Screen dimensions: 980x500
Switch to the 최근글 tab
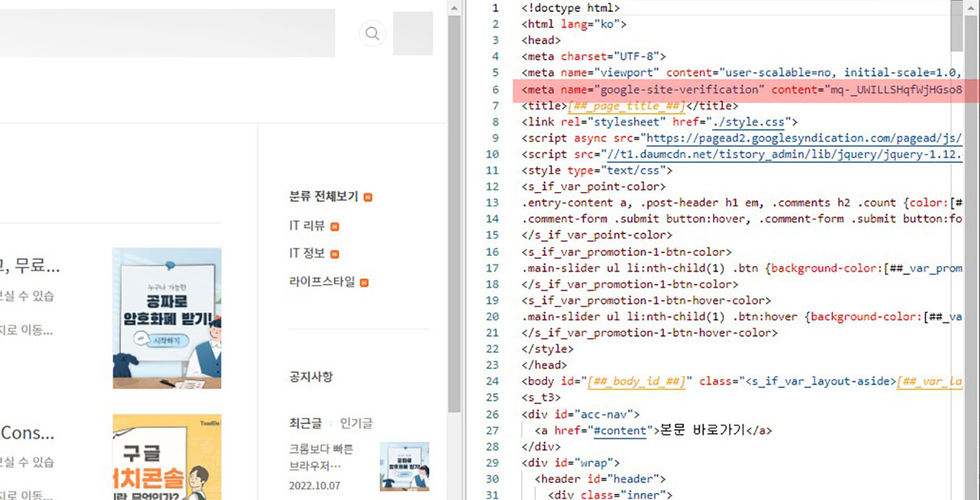coord(305,424)
